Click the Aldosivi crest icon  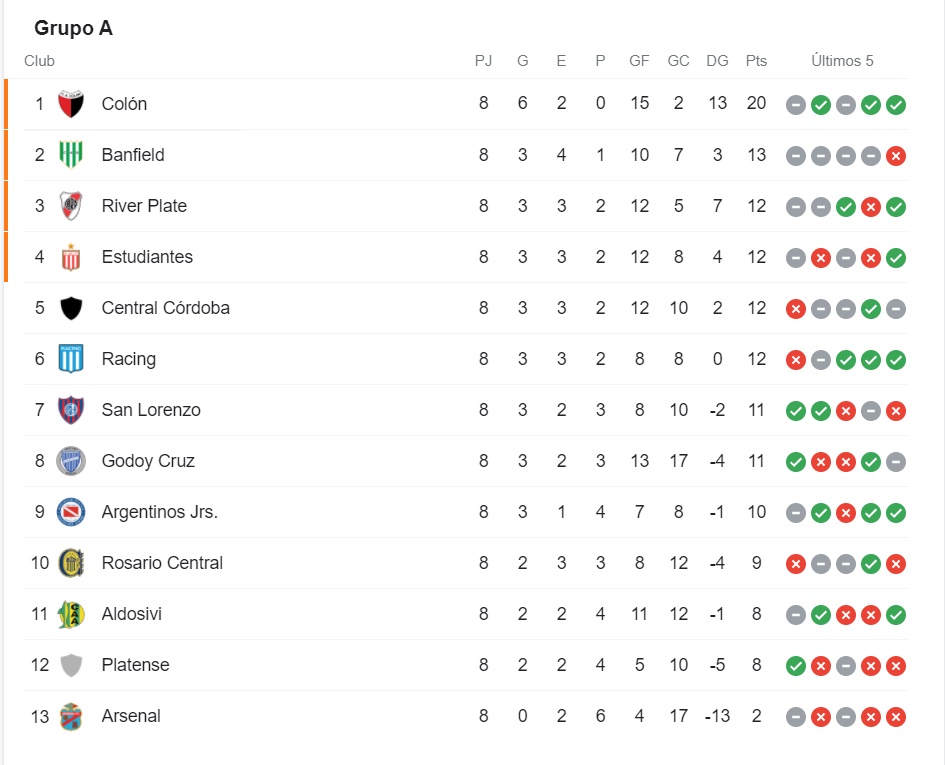71,614
